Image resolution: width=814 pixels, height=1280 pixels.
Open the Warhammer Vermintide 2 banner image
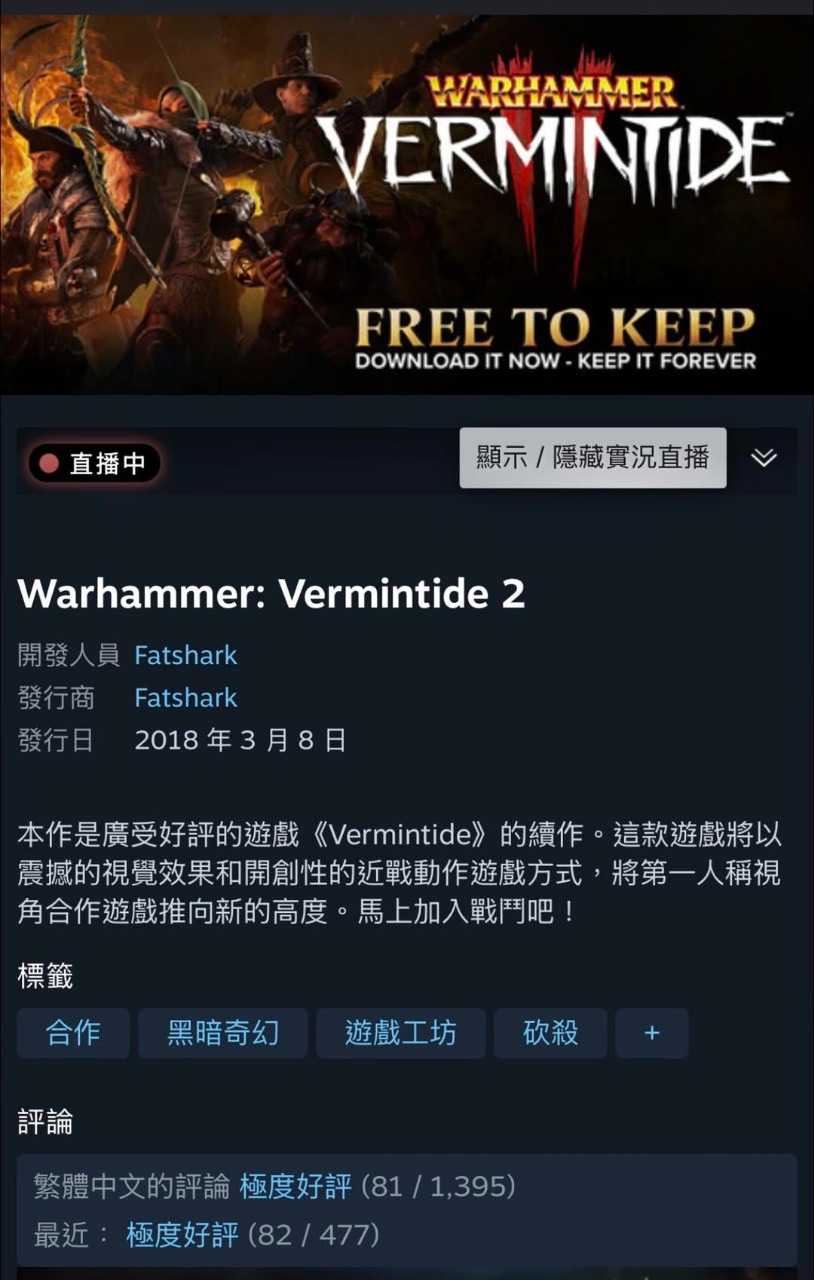(407, 204)
